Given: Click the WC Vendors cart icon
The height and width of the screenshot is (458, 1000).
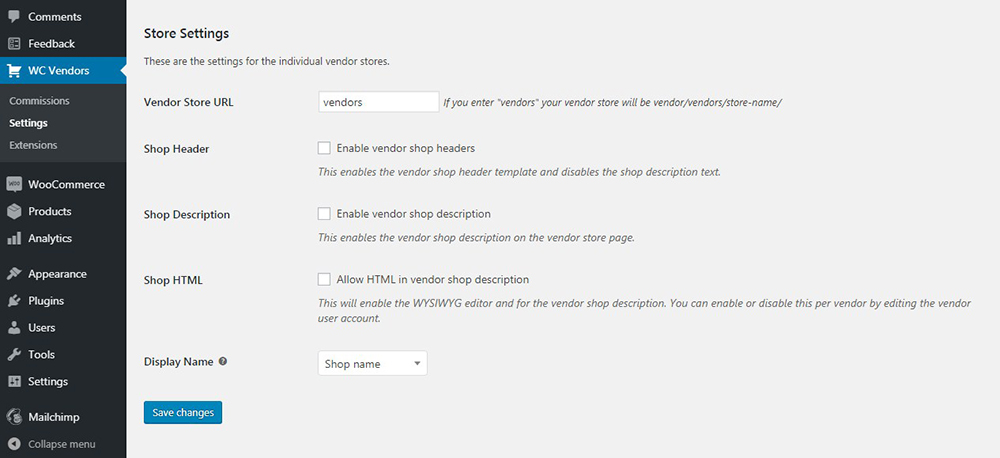Looking at the screenshot, I should coord(14,71).
